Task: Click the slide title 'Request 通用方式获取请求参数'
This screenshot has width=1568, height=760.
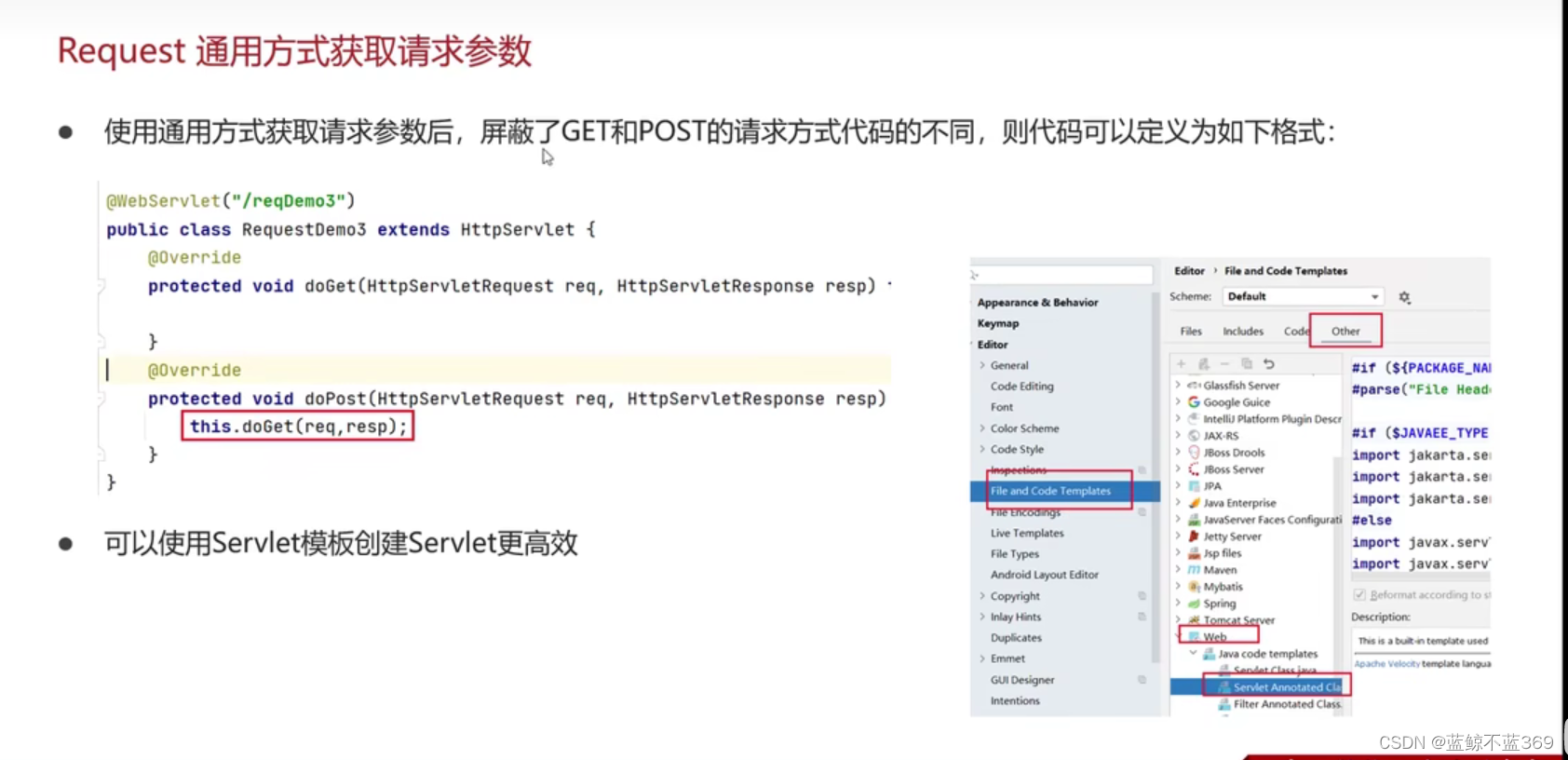Action: tap(294, 51)
